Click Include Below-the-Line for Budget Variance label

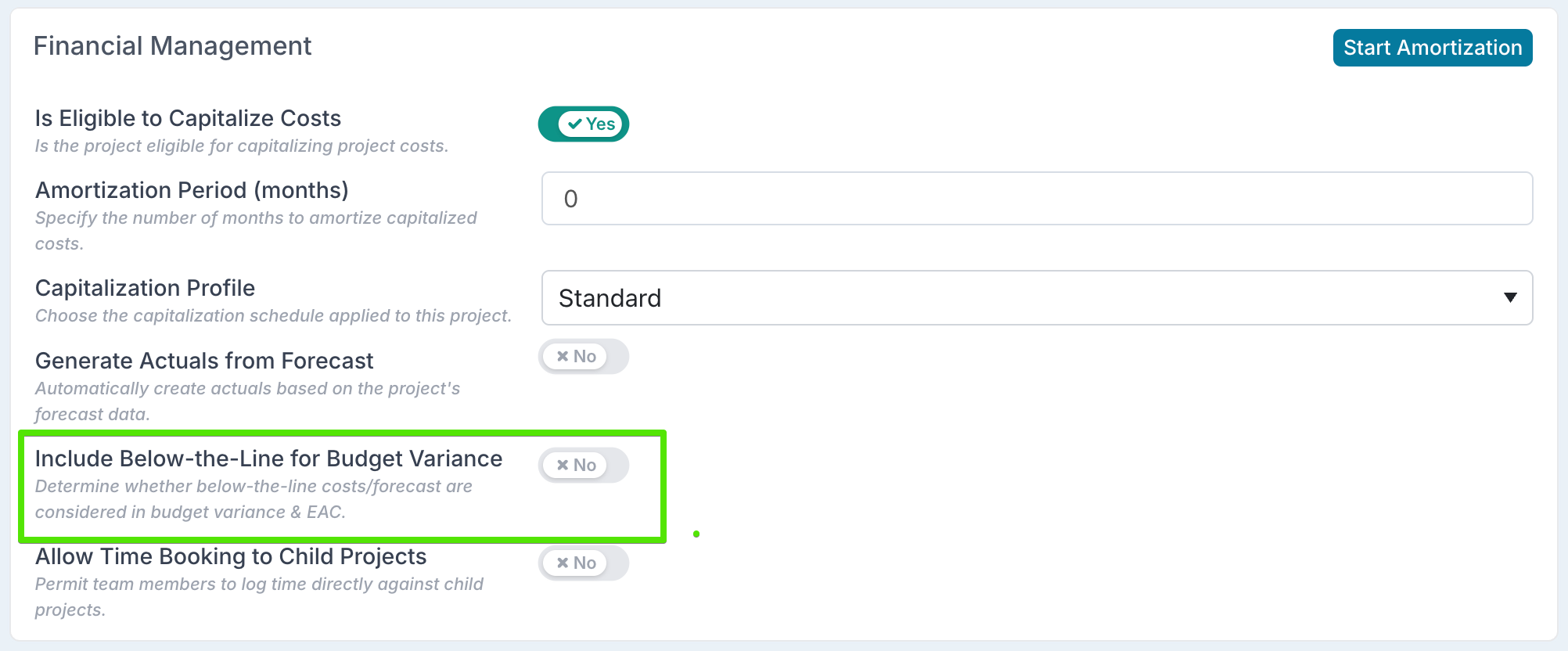point(268,459)
